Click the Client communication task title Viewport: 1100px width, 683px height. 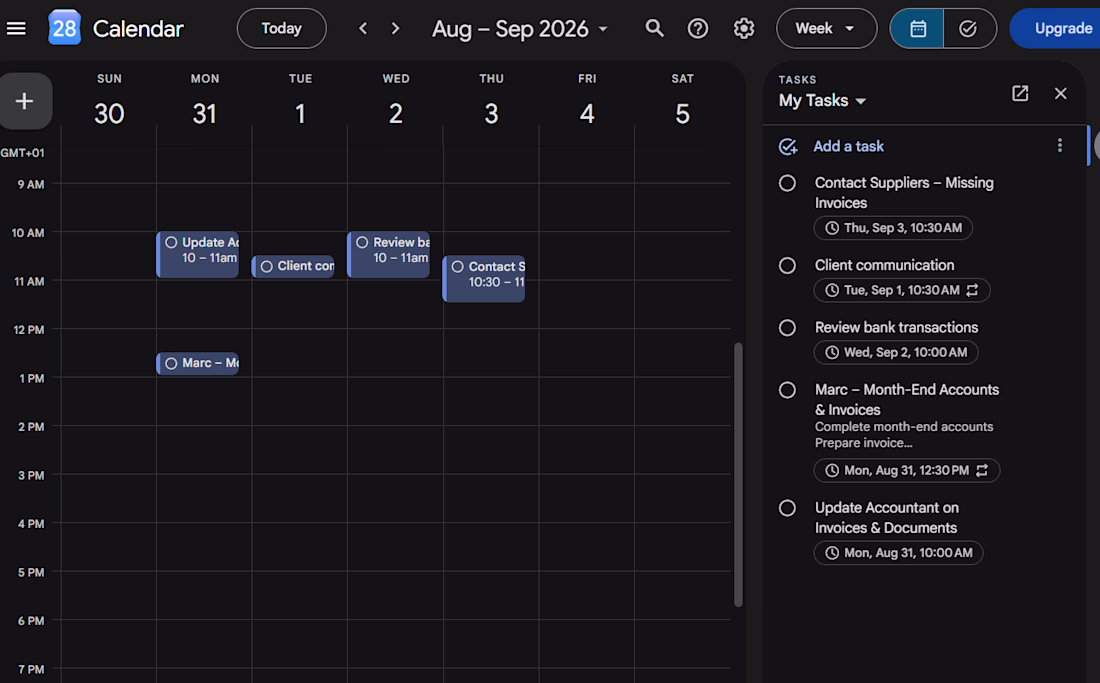[884, 265]
